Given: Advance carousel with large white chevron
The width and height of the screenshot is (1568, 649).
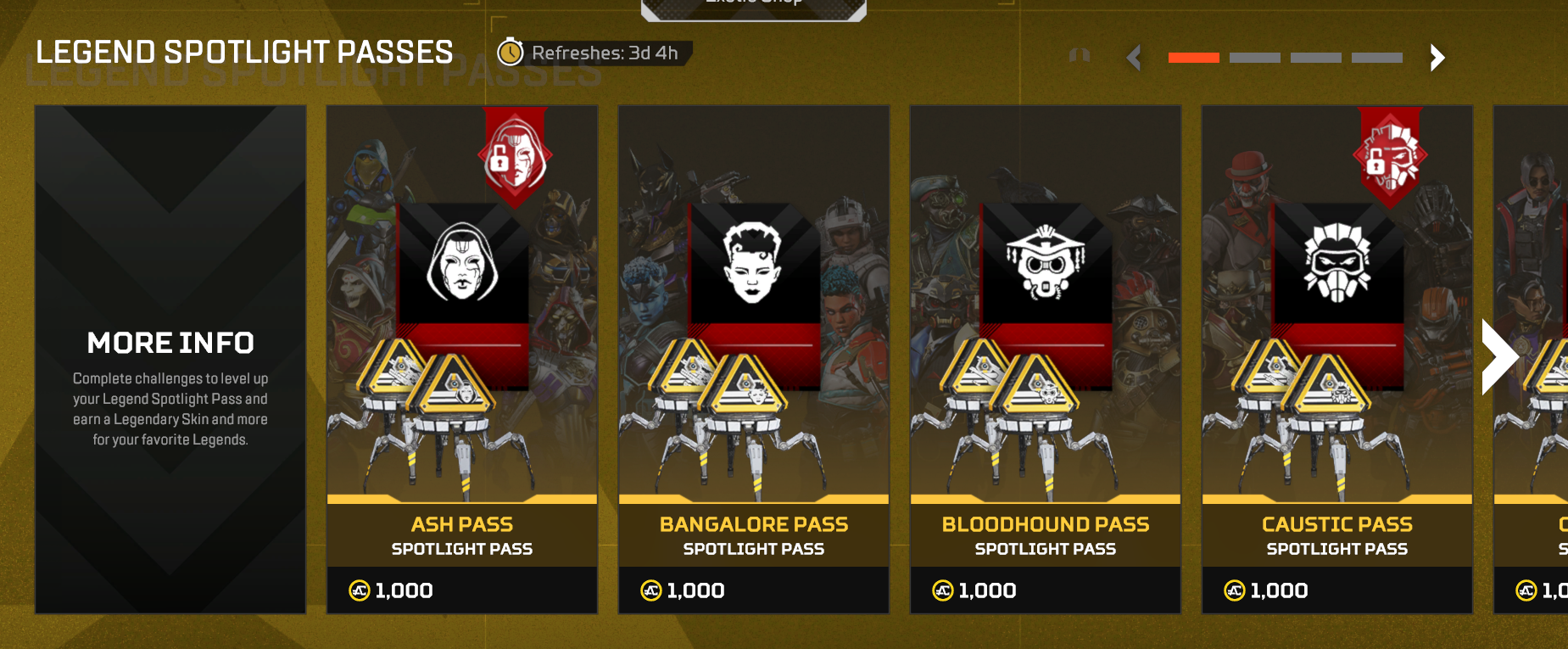Looking at the screenshot, I should tap(1498, 357).
